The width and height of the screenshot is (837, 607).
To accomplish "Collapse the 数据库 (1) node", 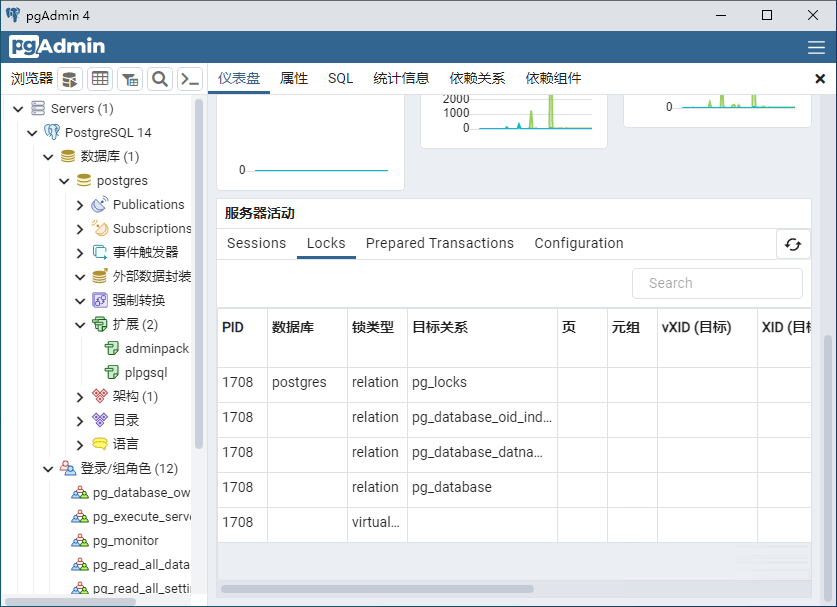I will [48, 157].
